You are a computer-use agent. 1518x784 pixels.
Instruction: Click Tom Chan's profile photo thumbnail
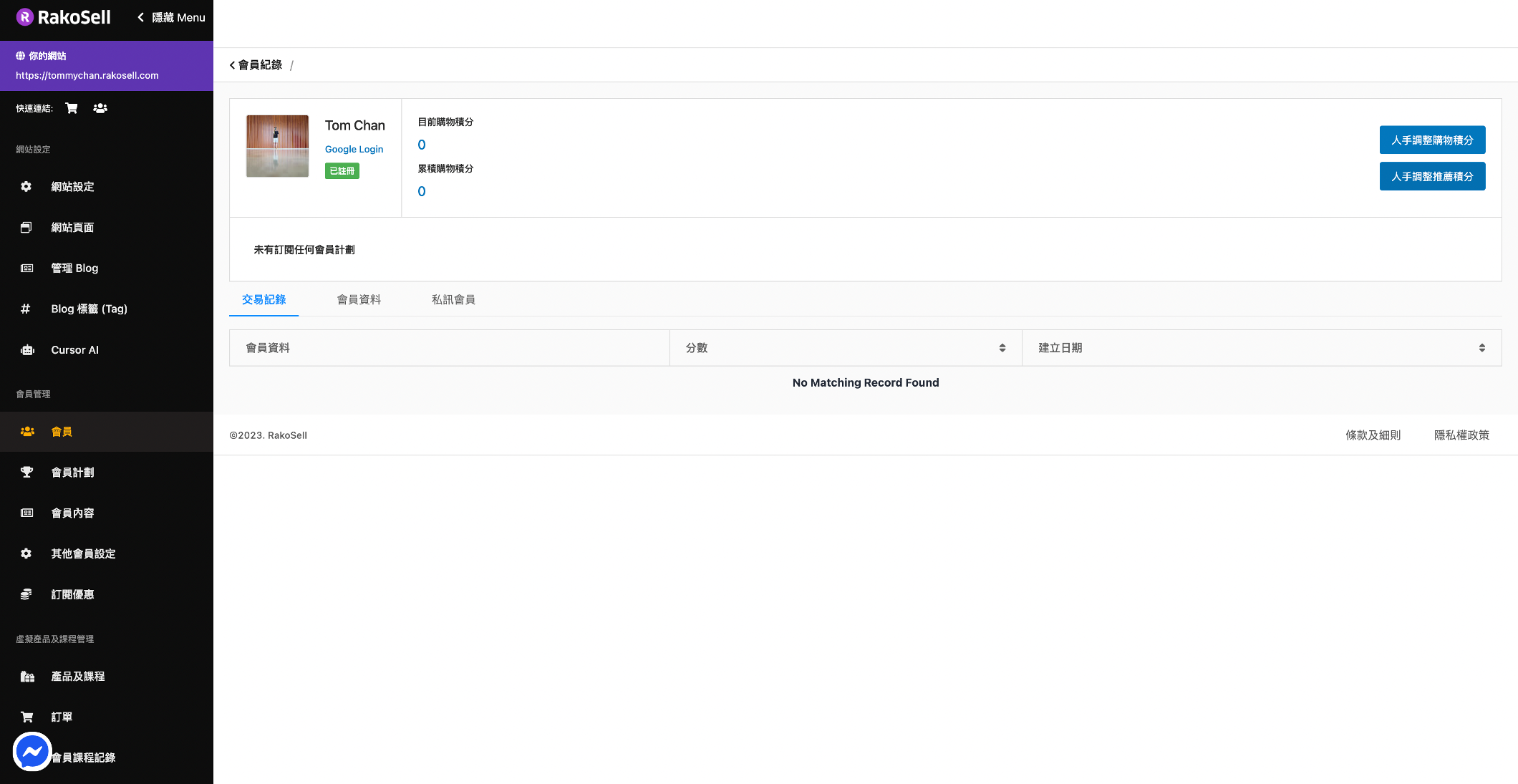click(x=278, y=146)
